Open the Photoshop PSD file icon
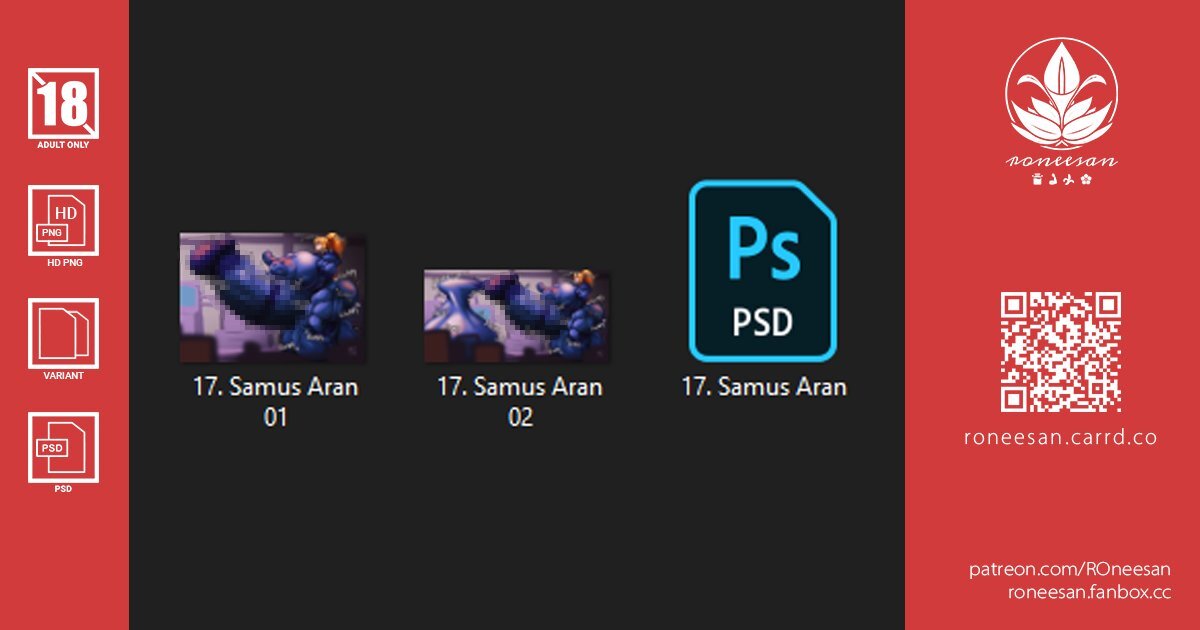This screenshot has height=630, width=1200. 763,271
